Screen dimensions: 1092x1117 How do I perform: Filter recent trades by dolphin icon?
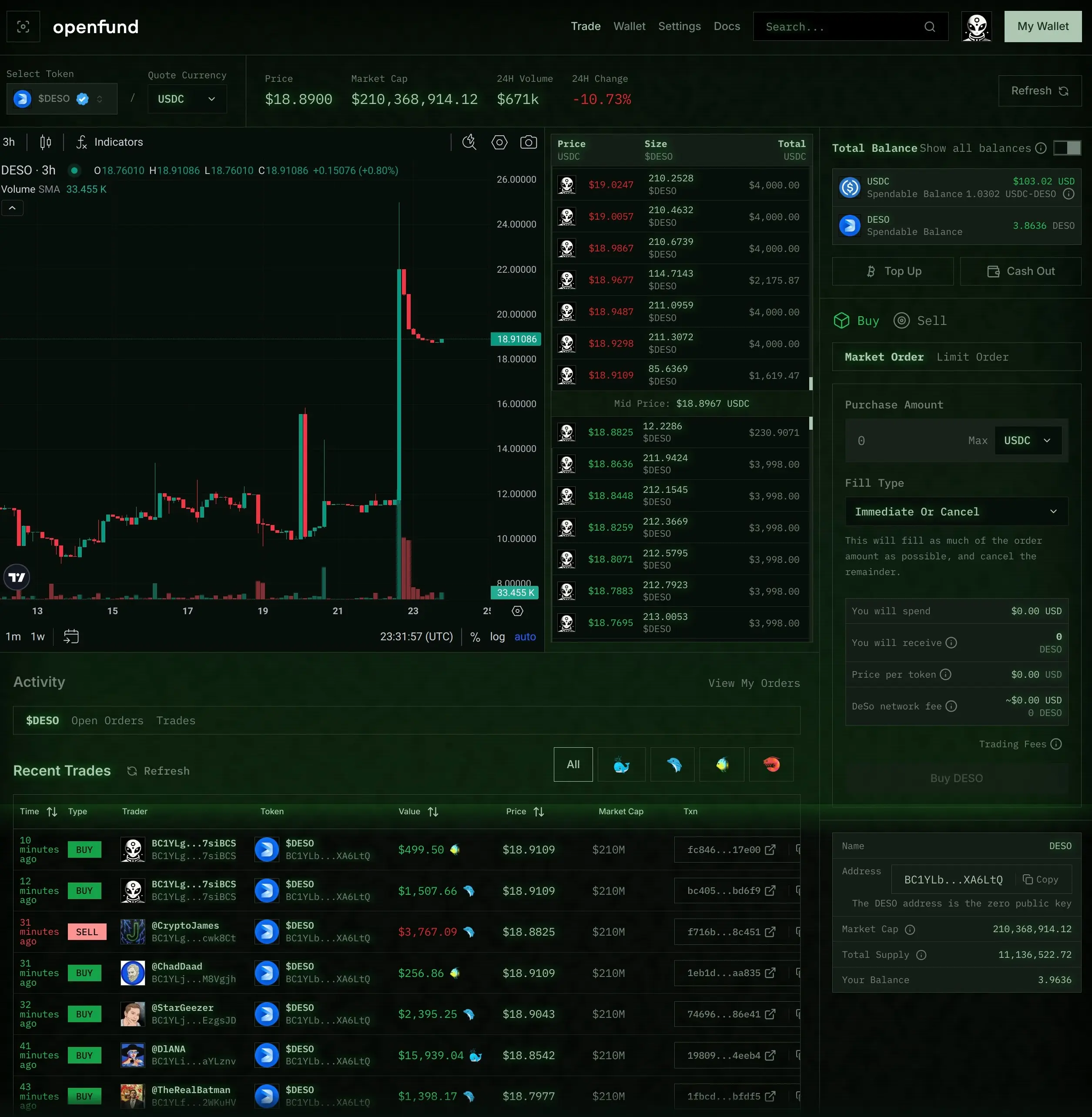[x=672, y=764]
